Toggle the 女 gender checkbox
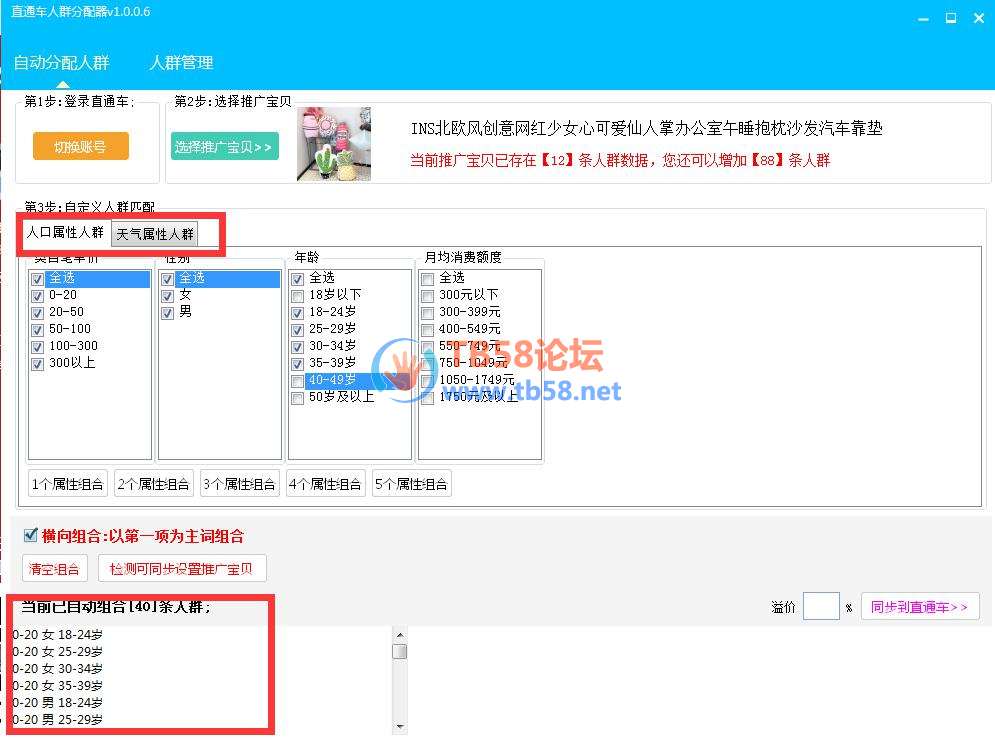The width and height of the screenshot is (995, 742). coord(168,295)
